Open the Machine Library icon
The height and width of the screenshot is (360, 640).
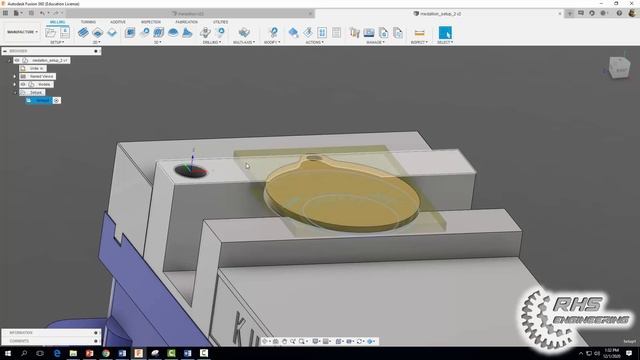tap(369, 32)
